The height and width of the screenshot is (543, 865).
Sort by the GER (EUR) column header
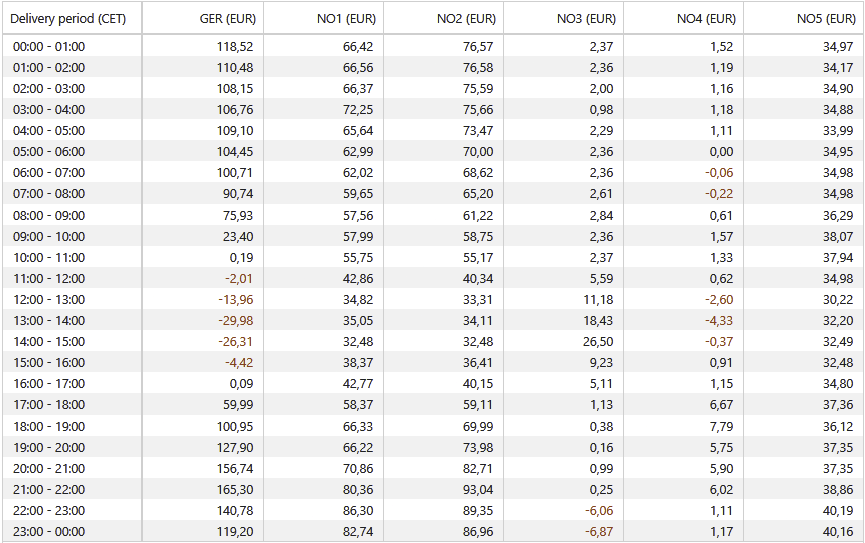[202, 18]
